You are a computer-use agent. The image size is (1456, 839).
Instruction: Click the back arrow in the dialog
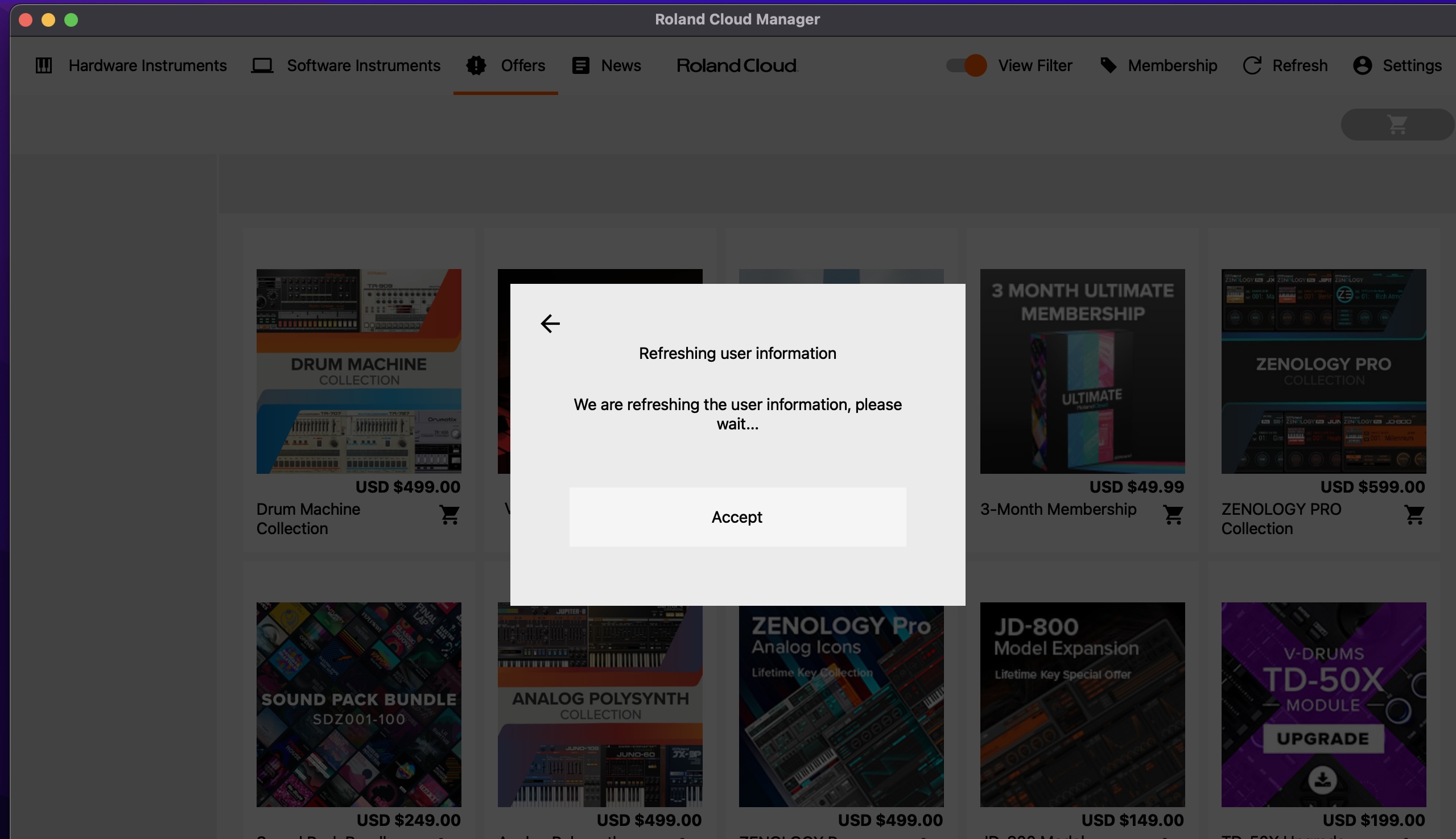(x=550, y=323)
